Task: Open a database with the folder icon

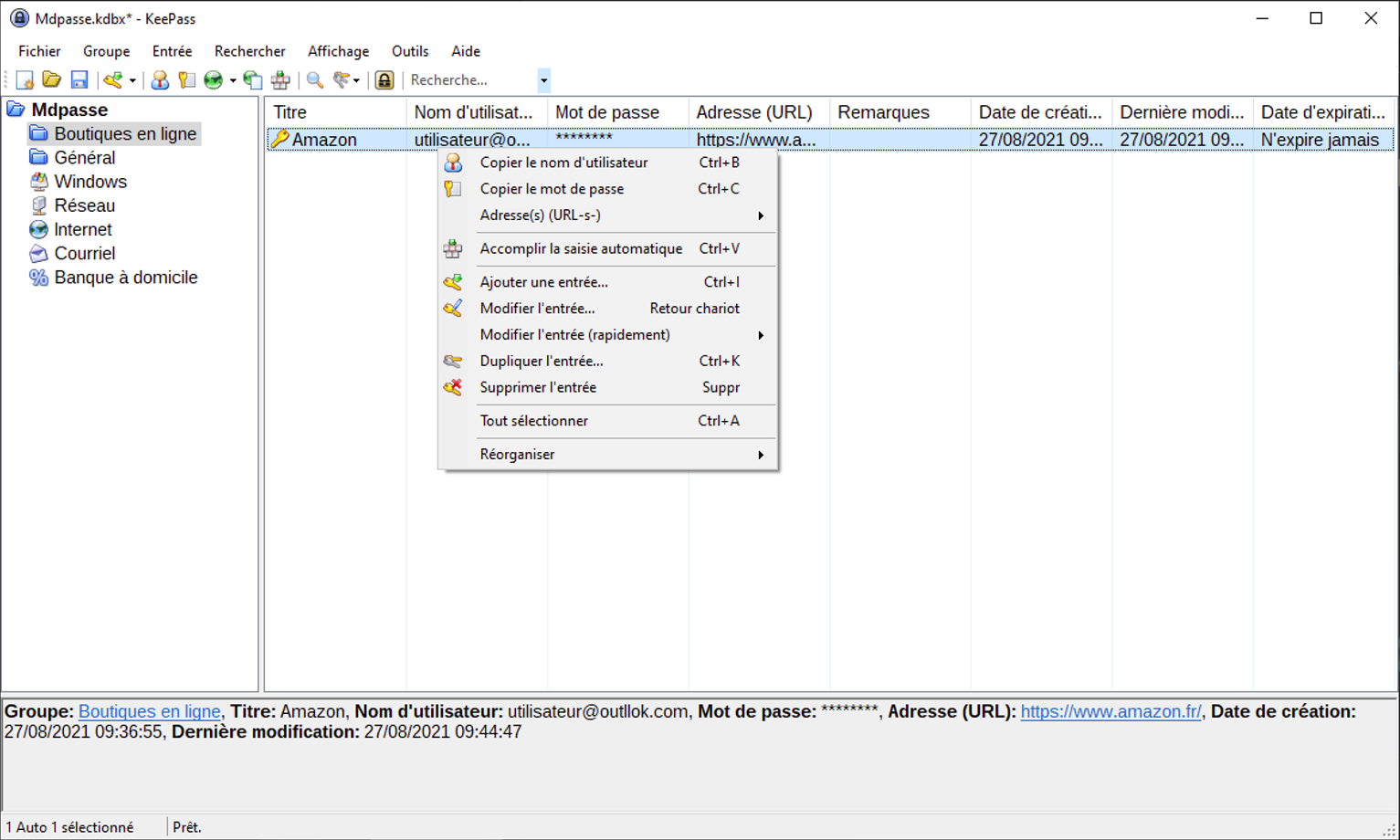Action: pyautogui.click(x=52, y=80)
